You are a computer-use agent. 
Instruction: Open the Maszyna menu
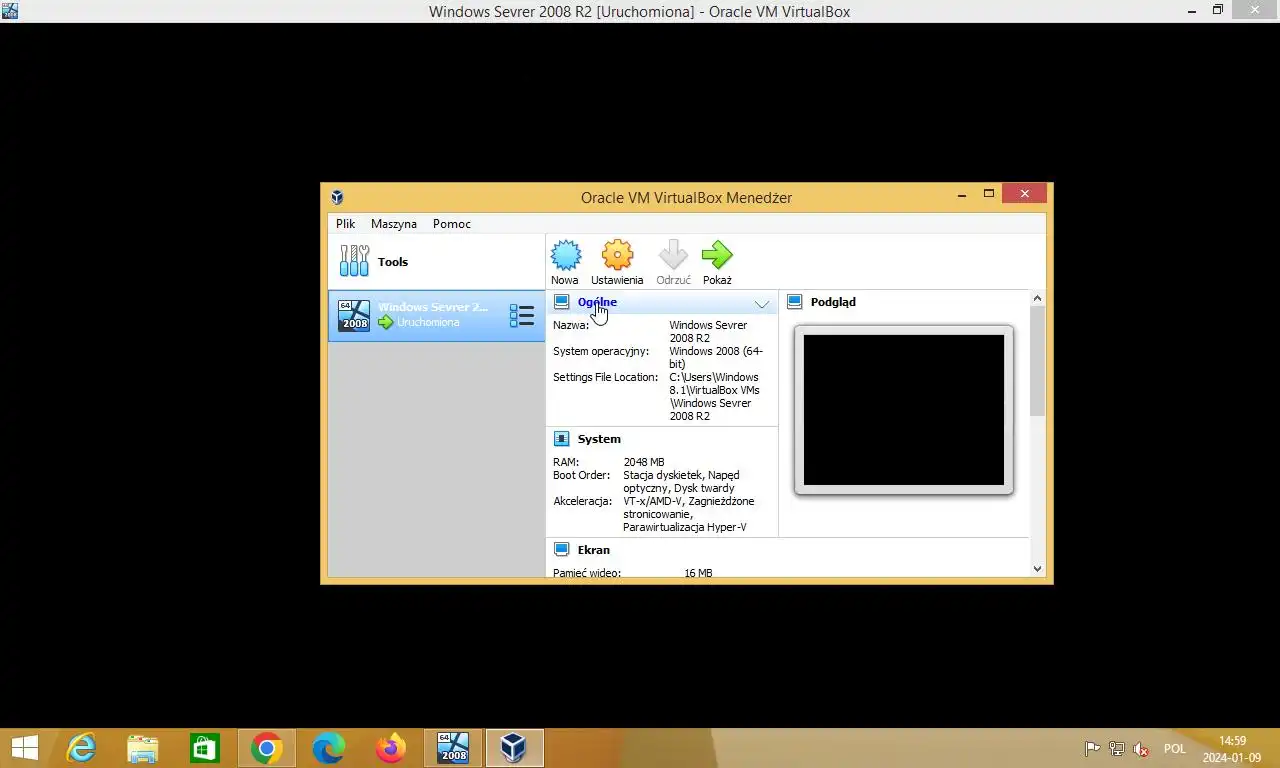pos(394,224)
